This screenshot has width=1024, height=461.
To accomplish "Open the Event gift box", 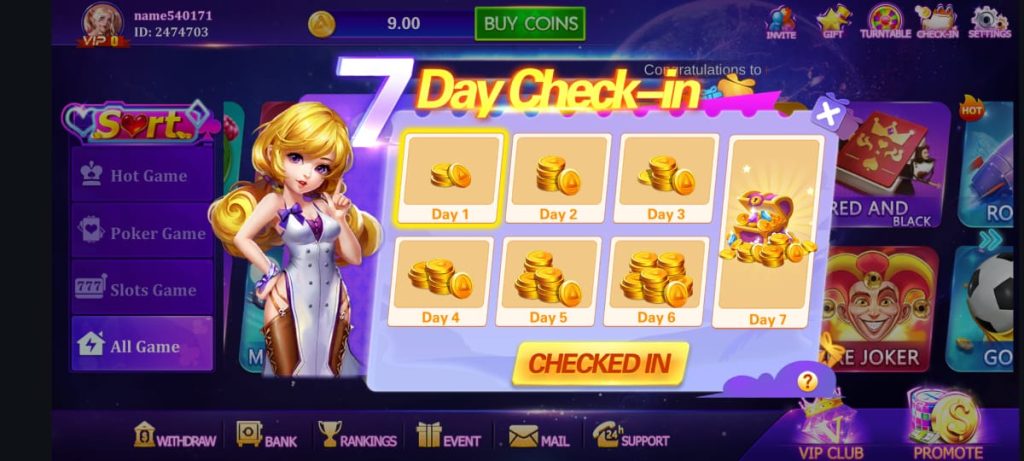I will click(x=448, y=435).
